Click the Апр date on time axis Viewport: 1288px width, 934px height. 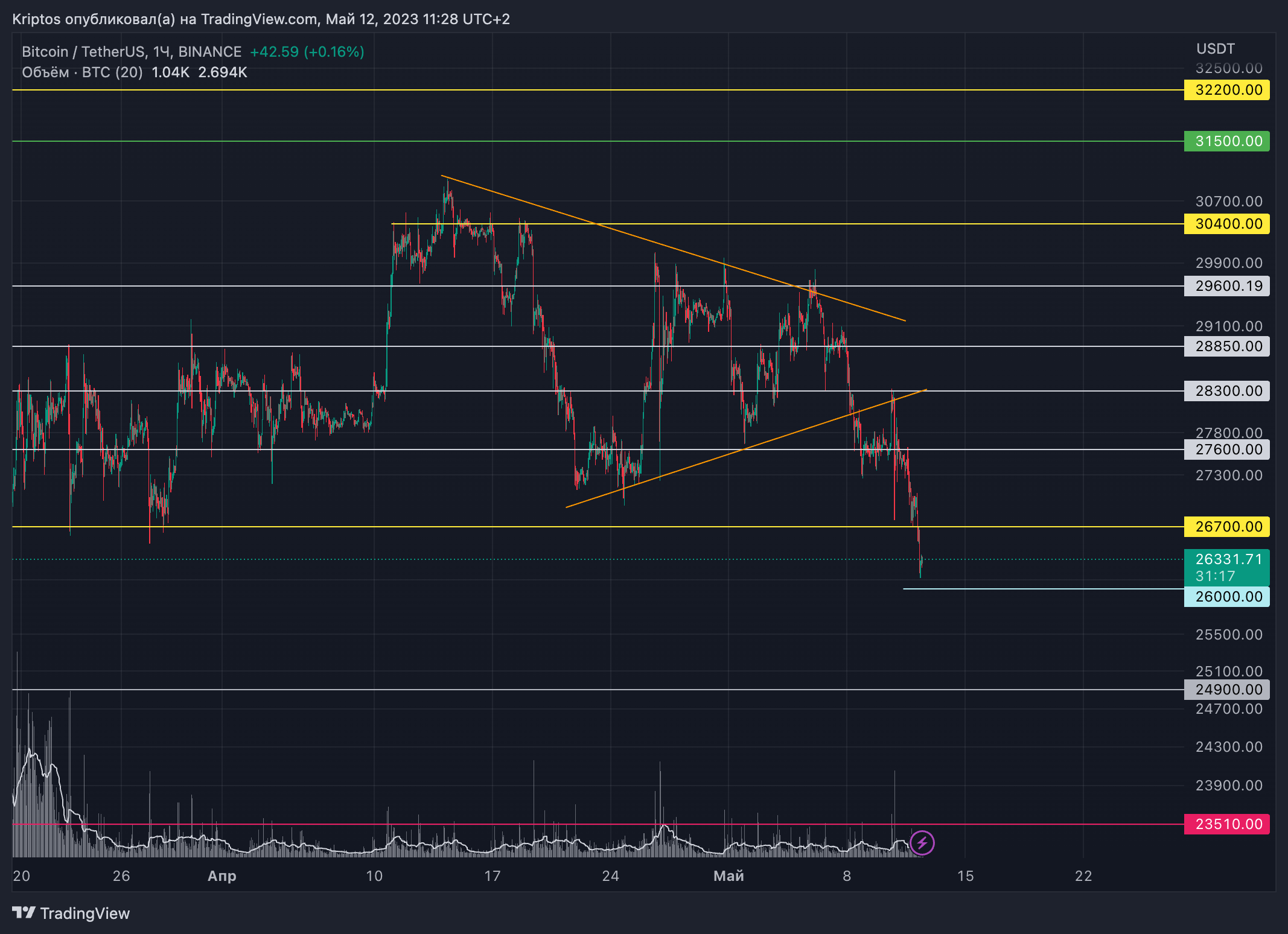coord(222,876)
